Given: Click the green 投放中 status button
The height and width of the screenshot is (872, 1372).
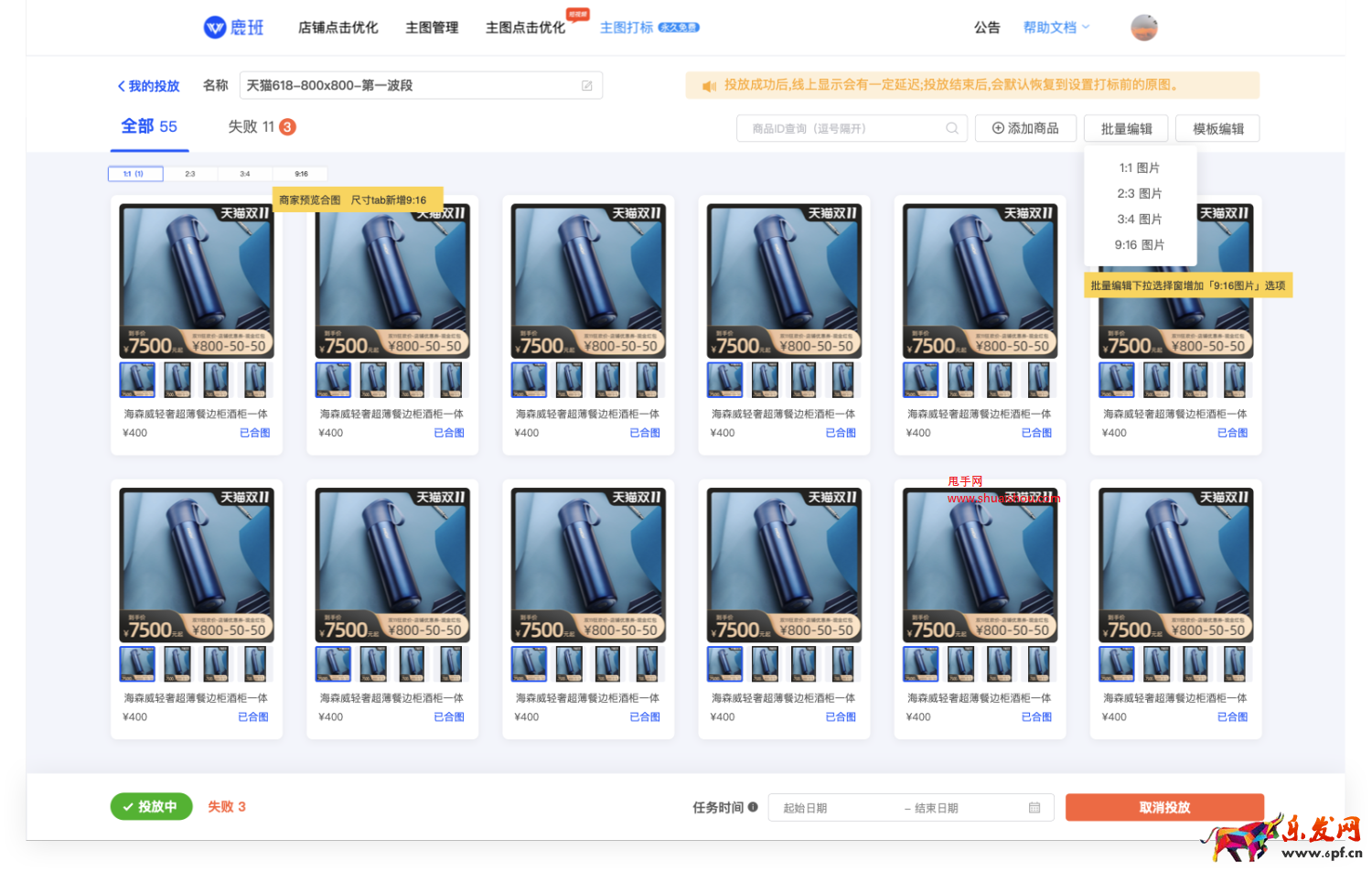Looking at the screenshot, I should [x=152, y=806].
